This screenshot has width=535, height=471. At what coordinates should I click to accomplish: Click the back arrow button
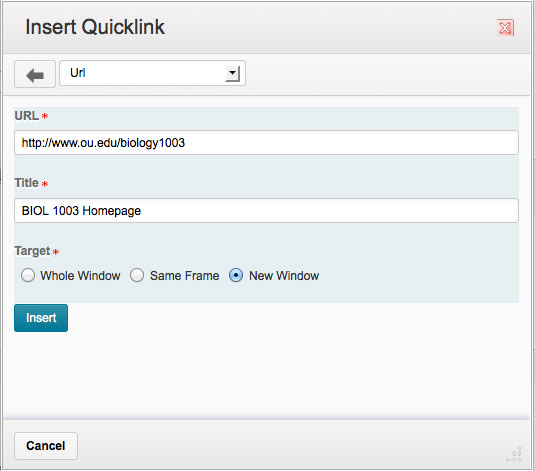(35, 74)
